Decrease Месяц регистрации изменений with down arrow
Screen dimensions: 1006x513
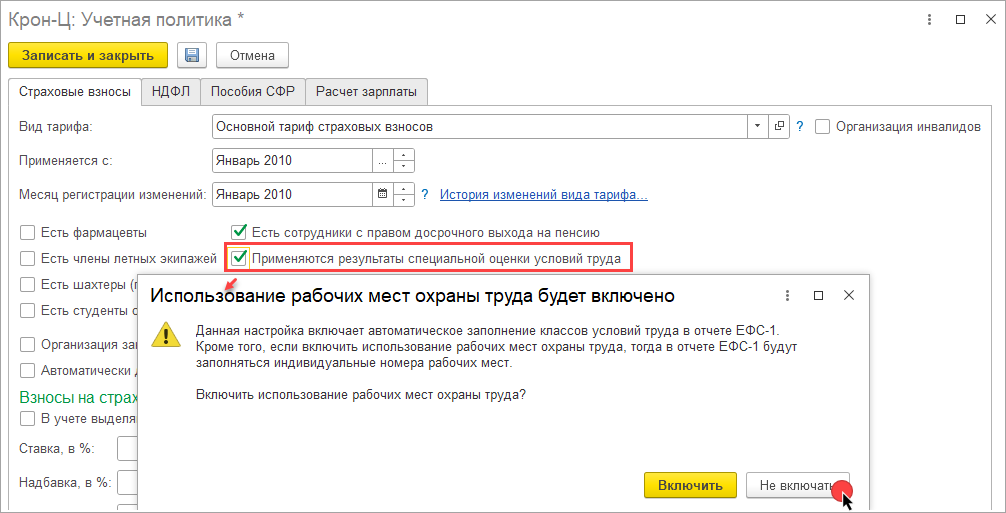coord(404,200)
